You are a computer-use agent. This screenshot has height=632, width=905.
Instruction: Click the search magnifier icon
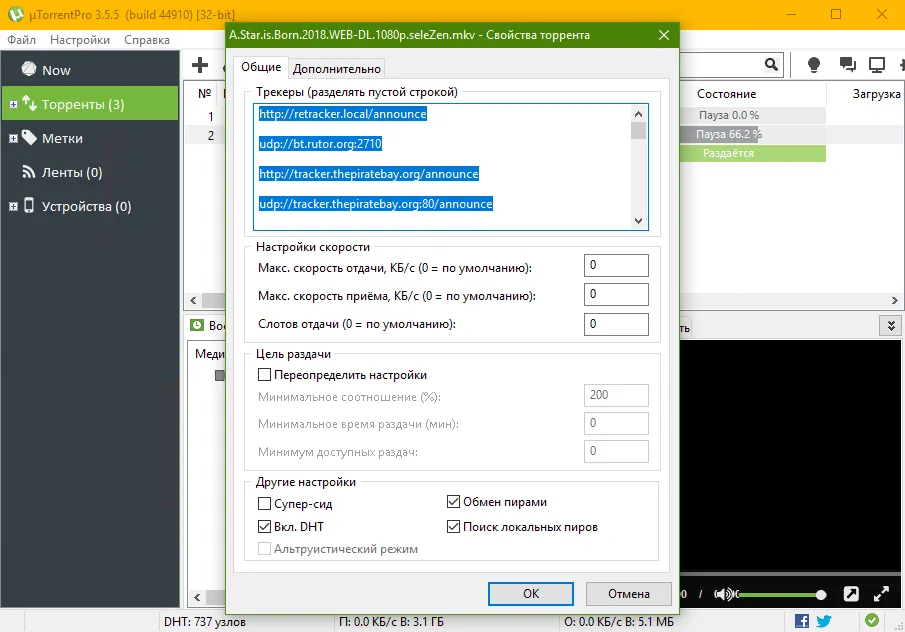click(771, 65)
